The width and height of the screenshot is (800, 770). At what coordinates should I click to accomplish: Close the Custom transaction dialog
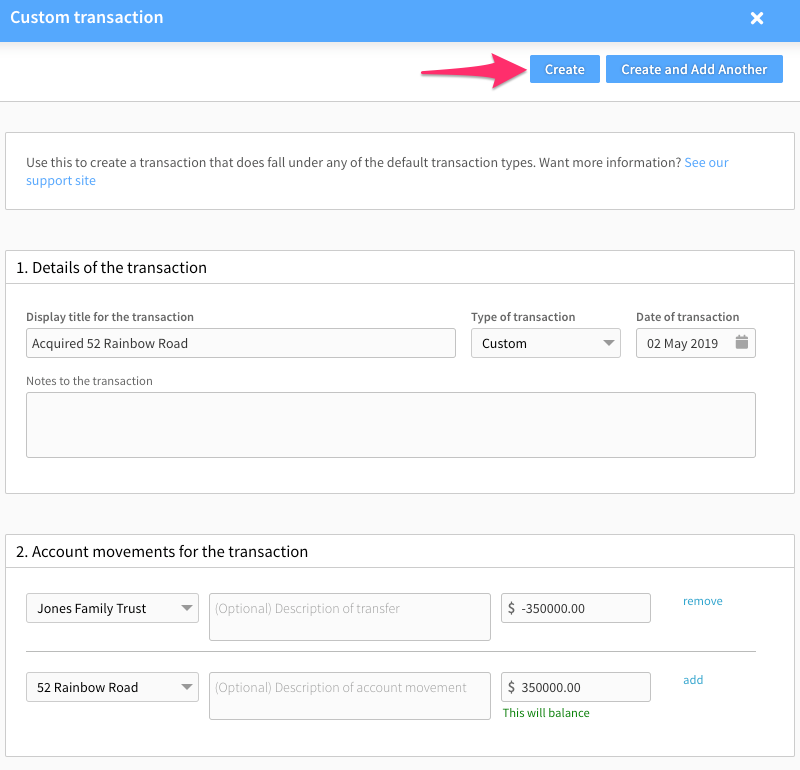[x=757, y=18]
